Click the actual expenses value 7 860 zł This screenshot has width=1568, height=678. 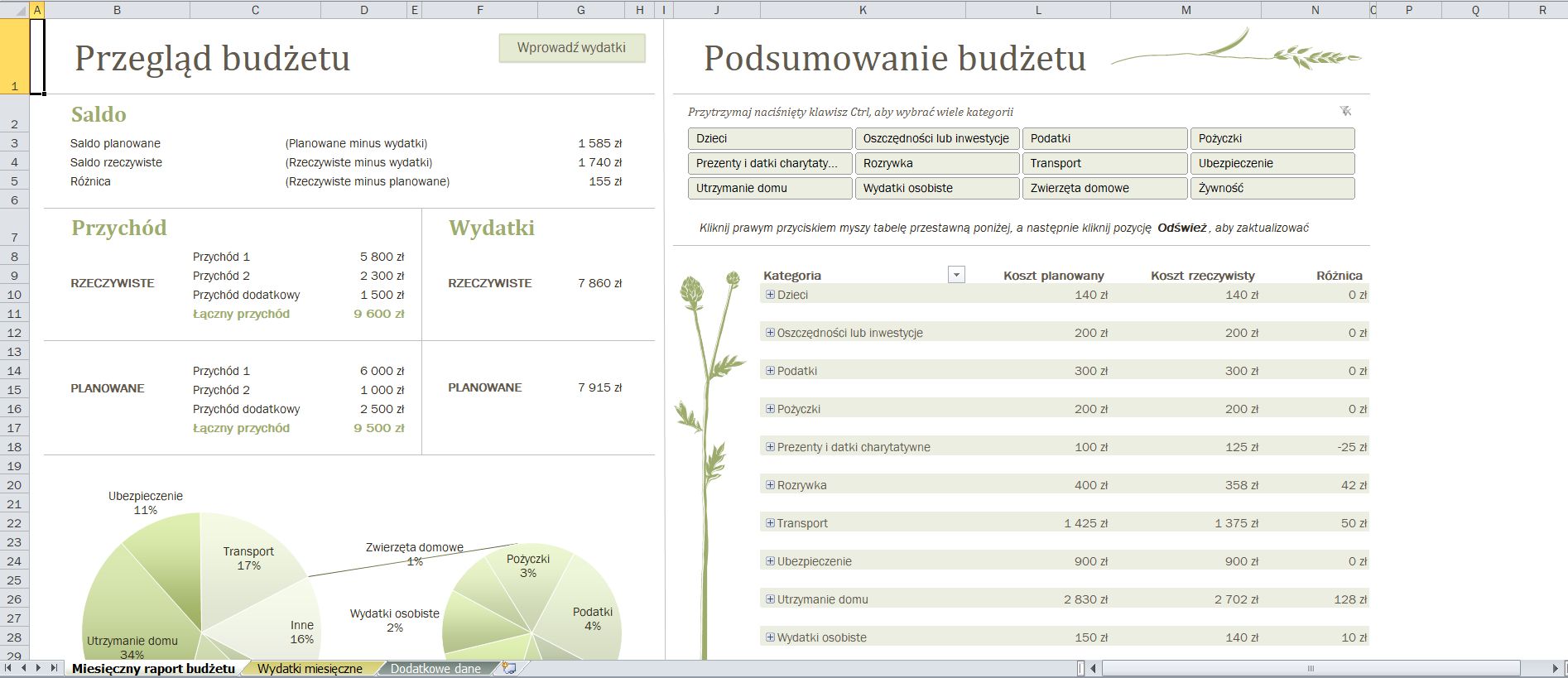point(599,283)
